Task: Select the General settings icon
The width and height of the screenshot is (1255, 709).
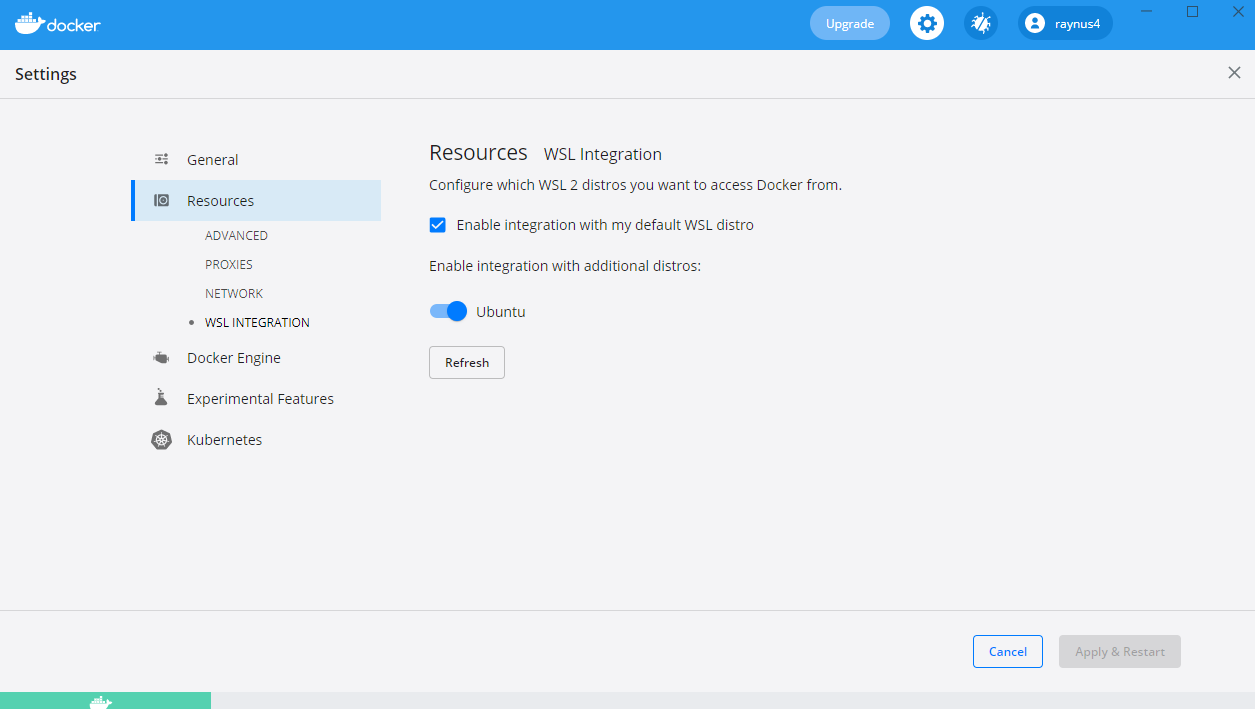Action: 161,158
